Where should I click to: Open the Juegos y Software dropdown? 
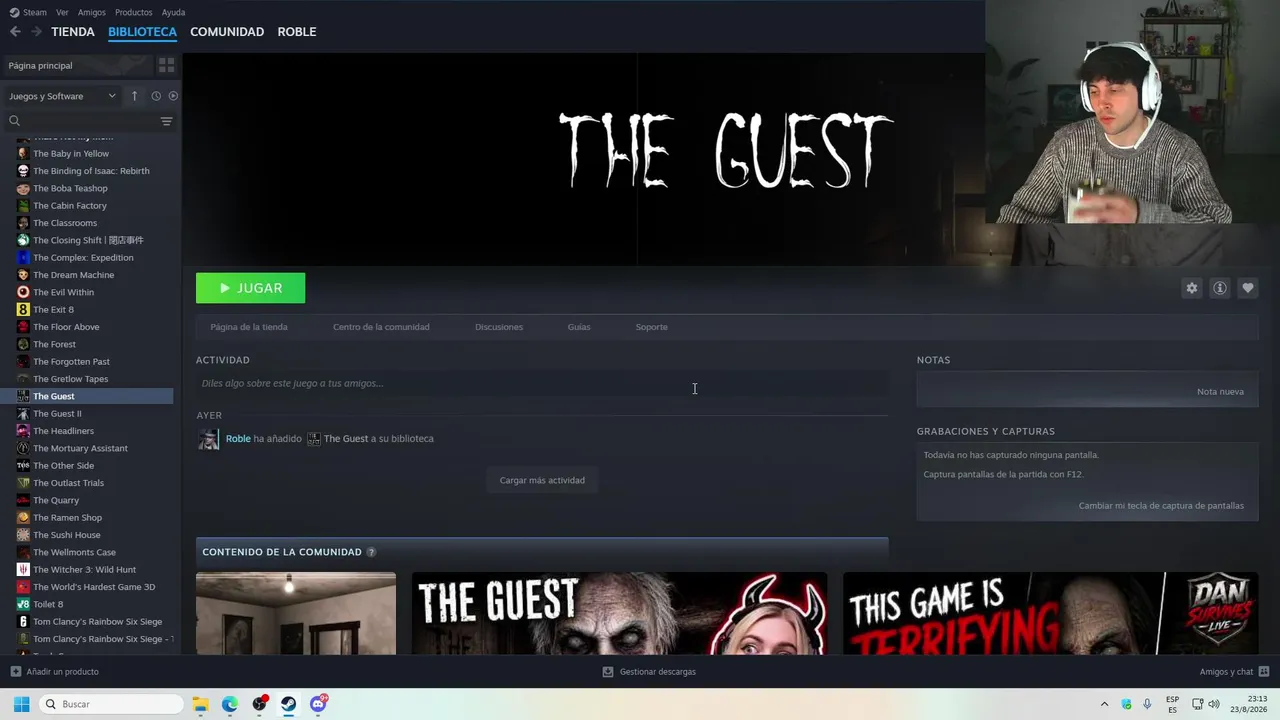click(x=62, y=96)
